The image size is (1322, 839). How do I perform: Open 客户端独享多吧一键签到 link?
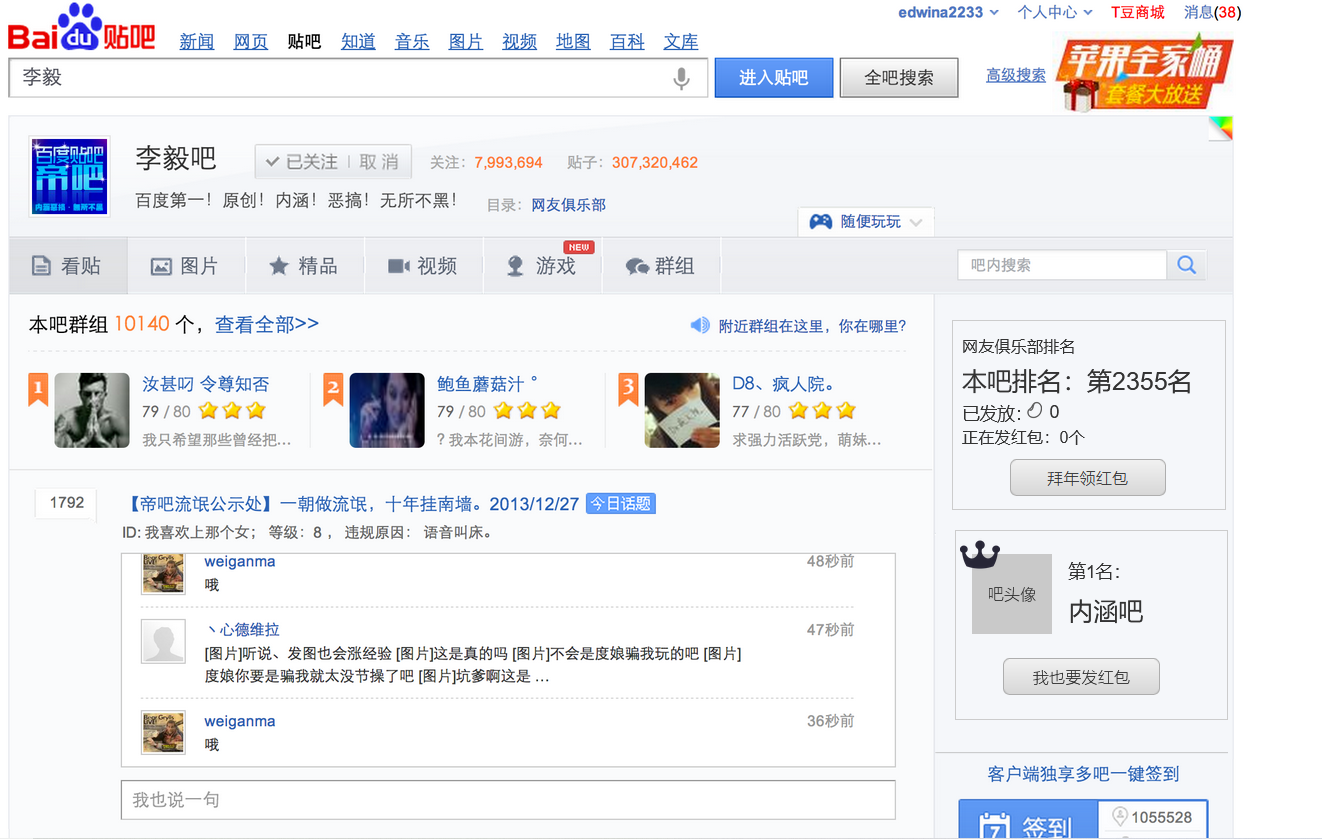point(1083,774)
